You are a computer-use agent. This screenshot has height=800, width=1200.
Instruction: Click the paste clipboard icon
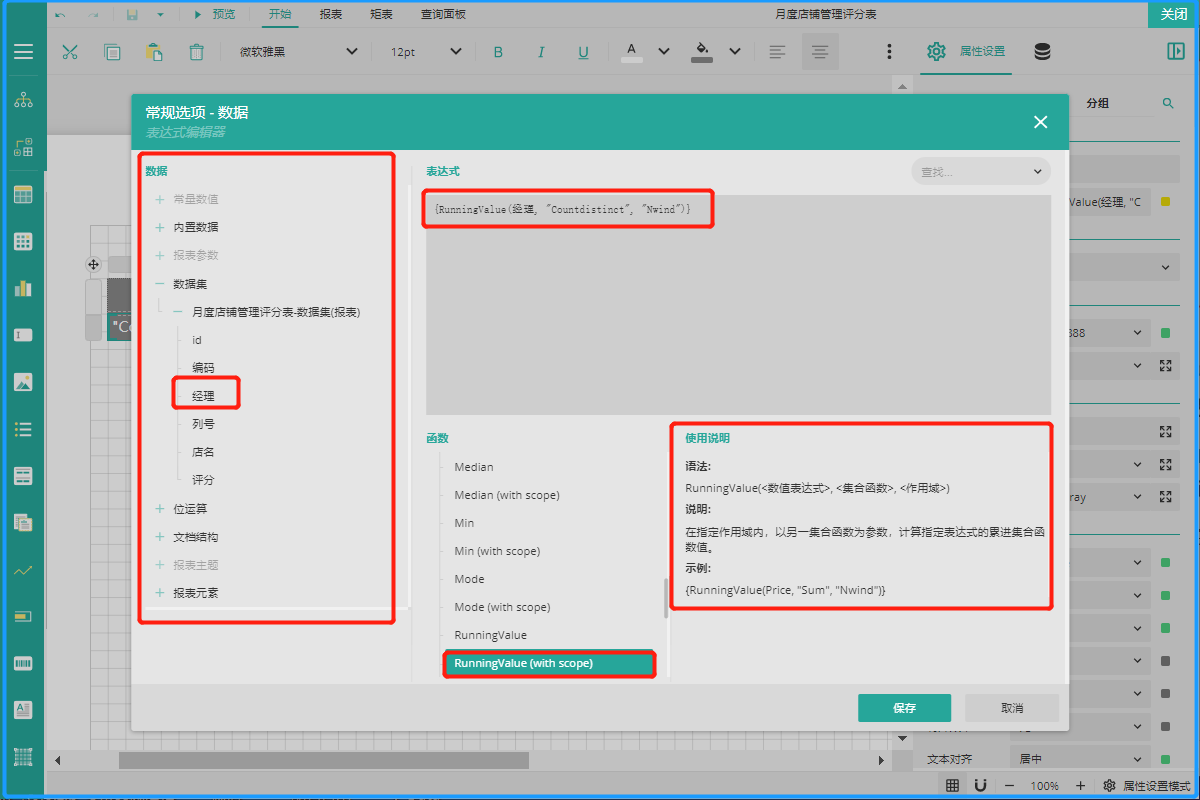[154, 52]
